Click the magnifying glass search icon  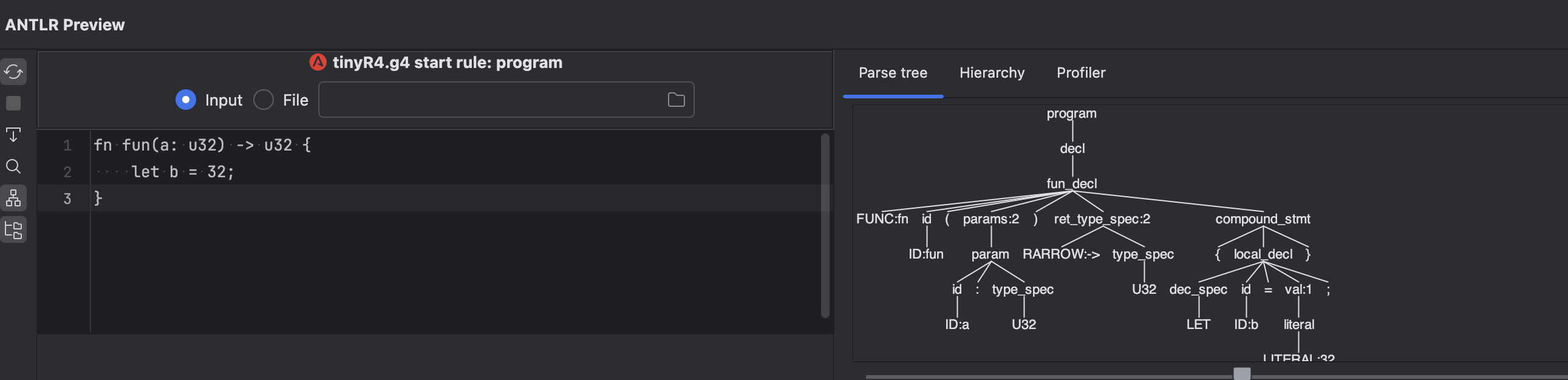coord(13,166)
